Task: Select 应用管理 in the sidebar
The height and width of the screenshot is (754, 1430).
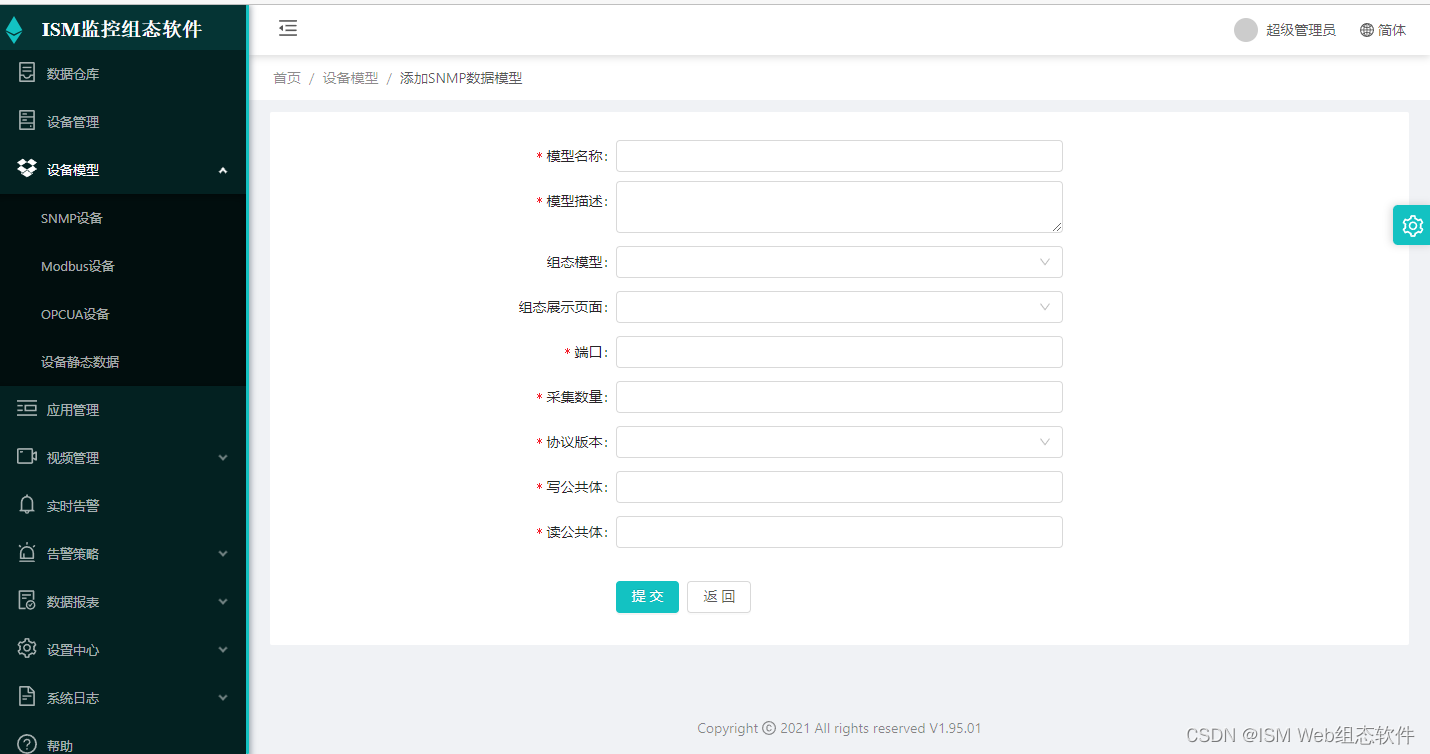Action: [x=123, y=410]
